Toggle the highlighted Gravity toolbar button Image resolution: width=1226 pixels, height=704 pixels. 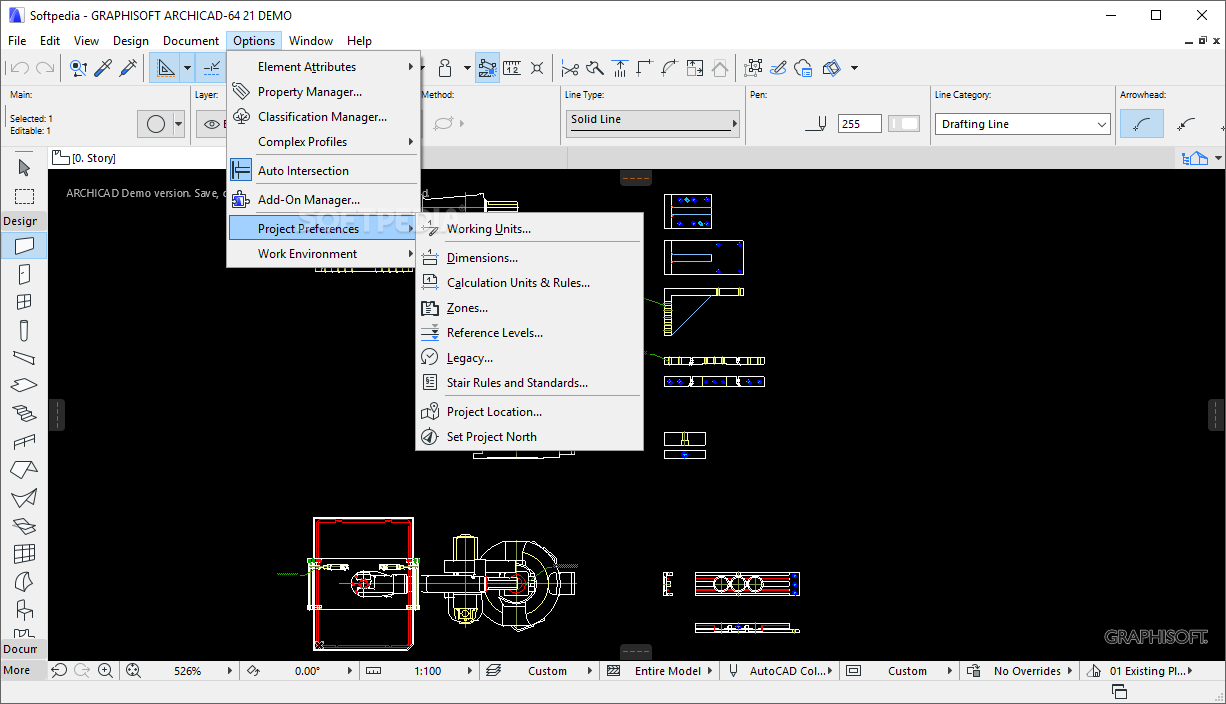point(487,68)
